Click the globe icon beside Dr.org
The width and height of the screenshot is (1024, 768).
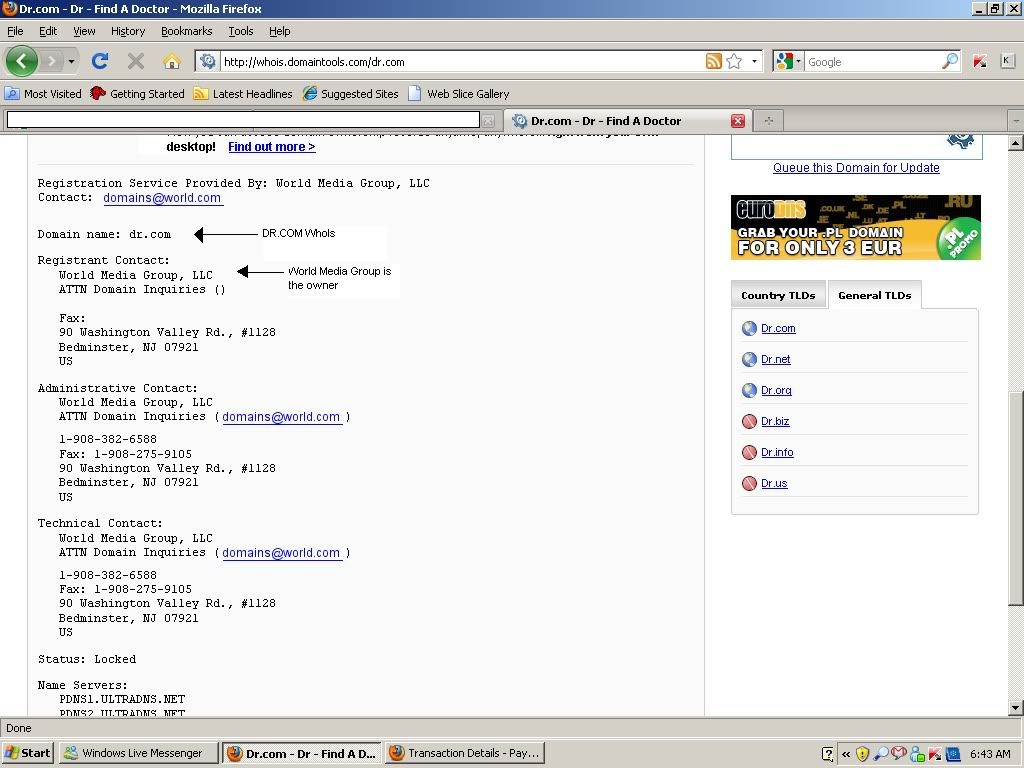click(x=750, y=391)
